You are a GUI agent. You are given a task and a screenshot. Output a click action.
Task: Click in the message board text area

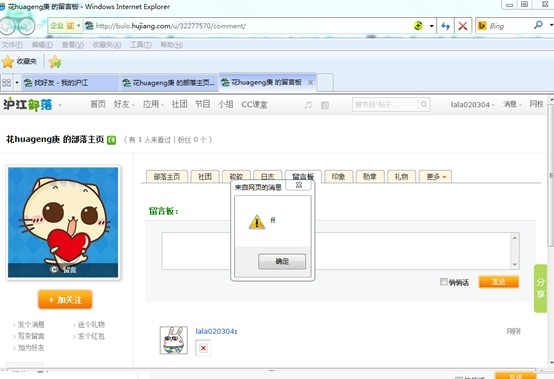(336, 251)
